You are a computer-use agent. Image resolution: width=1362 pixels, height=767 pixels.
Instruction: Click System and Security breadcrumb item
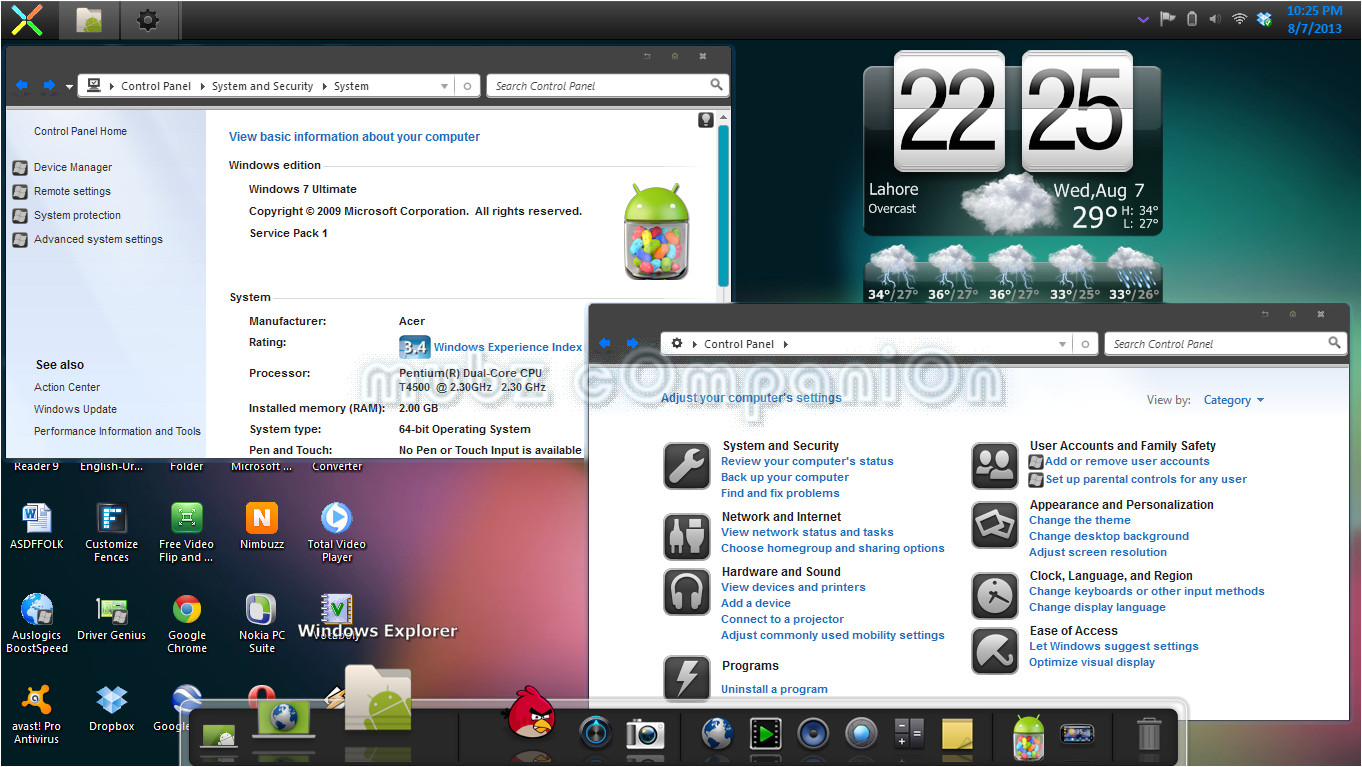[x=262, y=86]
